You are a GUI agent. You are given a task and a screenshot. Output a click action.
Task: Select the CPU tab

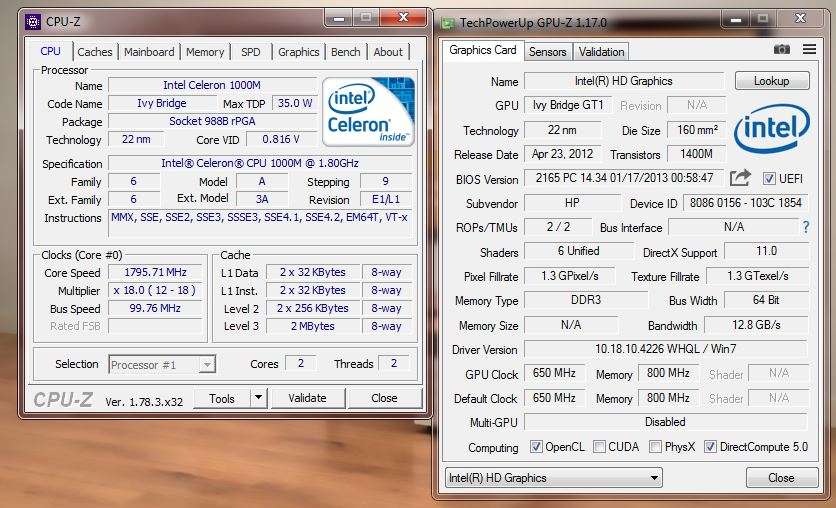click(50, 51)
